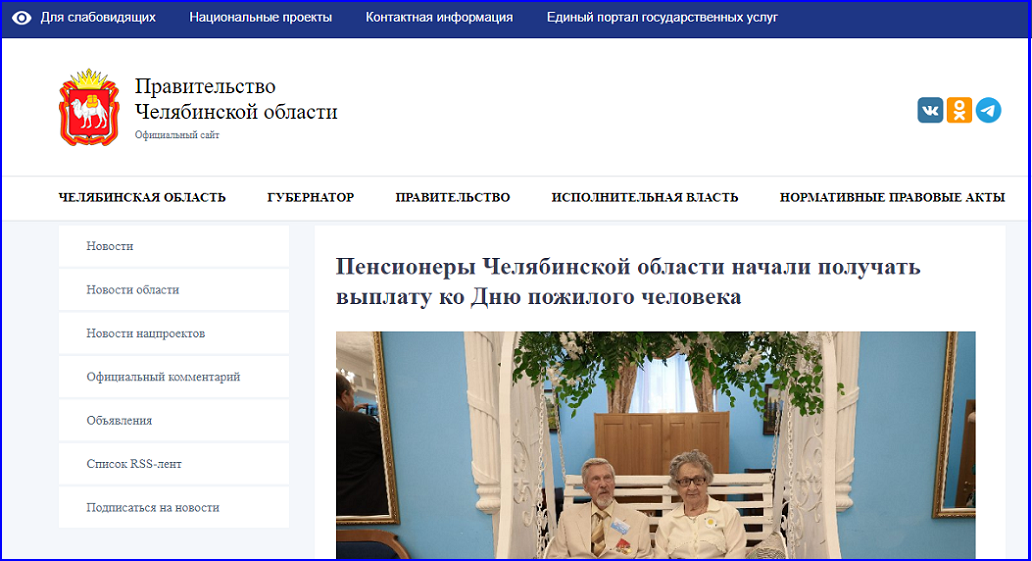Open 'ПРАВИТЕЛЬСТВО' menu item
Screen dimensions: 1032x561
[453, 198]
